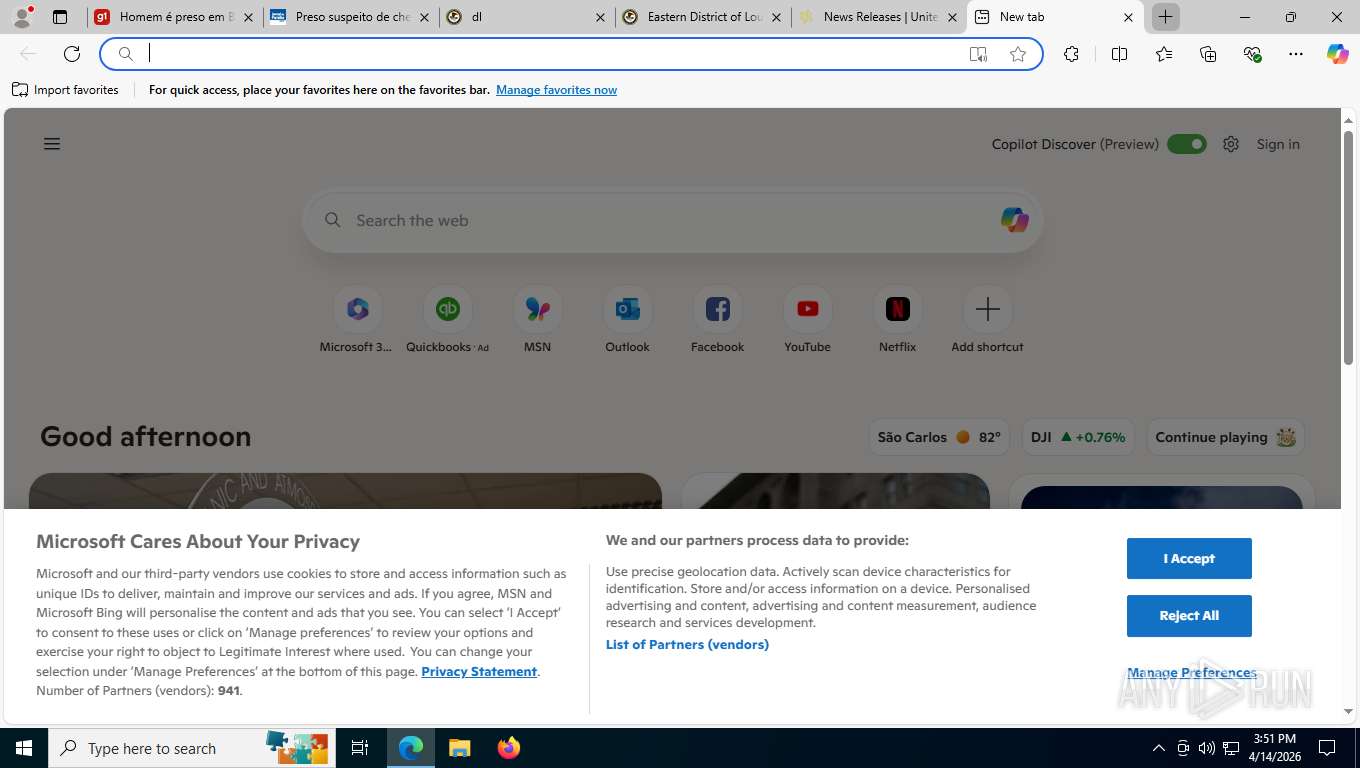Open File Explorer from the taskbar
The image size is (1360, 768).
pyautogui.click(x=459, y=748)
